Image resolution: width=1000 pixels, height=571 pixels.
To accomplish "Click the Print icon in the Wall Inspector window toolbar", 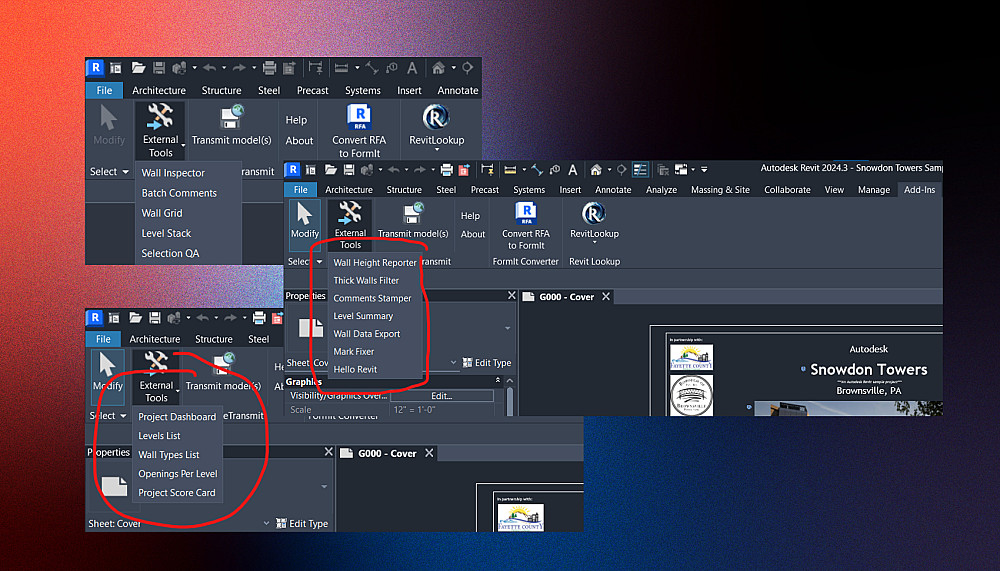I will [x=269, y=68].
